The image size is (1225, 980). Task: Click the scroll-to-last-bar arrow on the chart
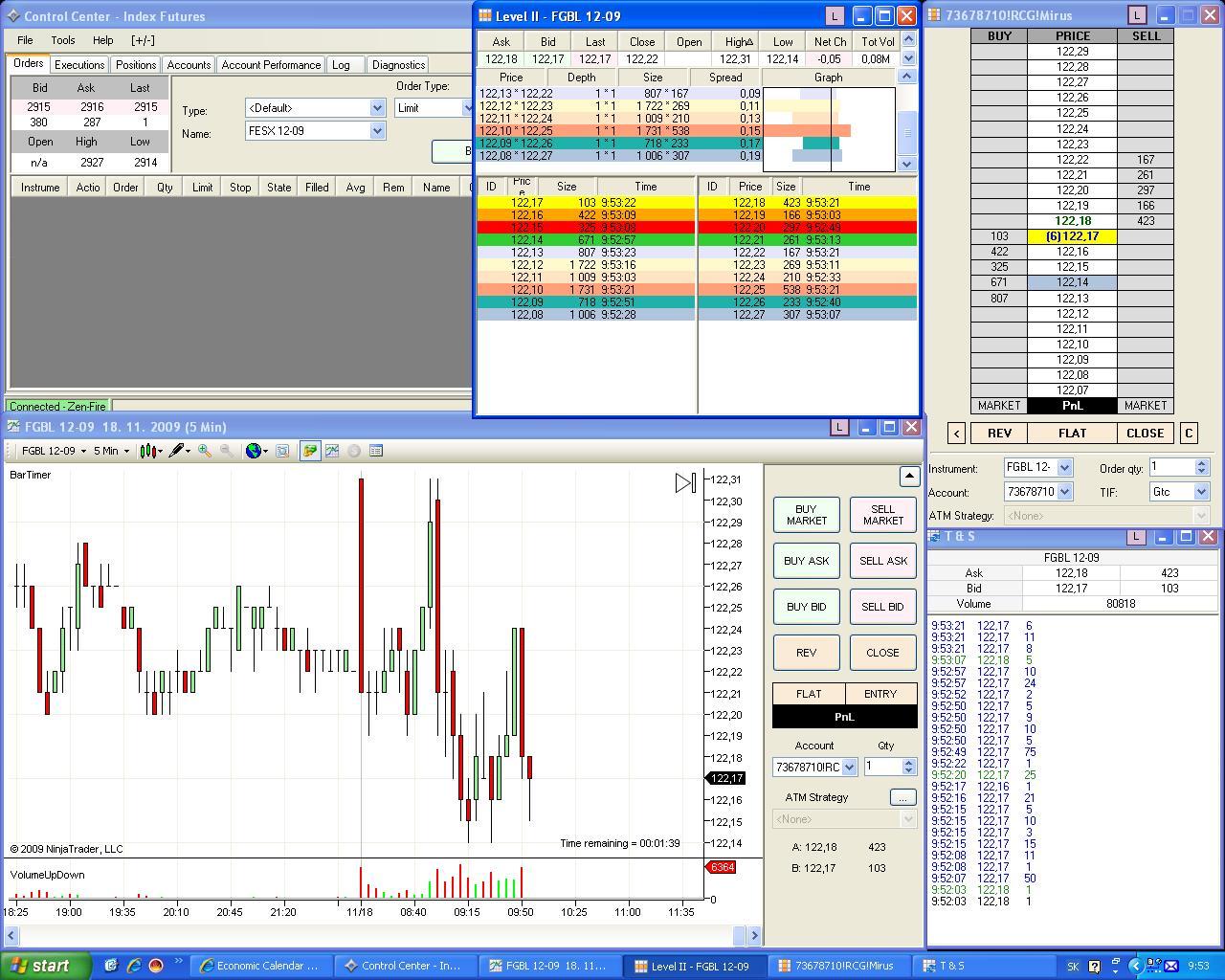point(685,483)
